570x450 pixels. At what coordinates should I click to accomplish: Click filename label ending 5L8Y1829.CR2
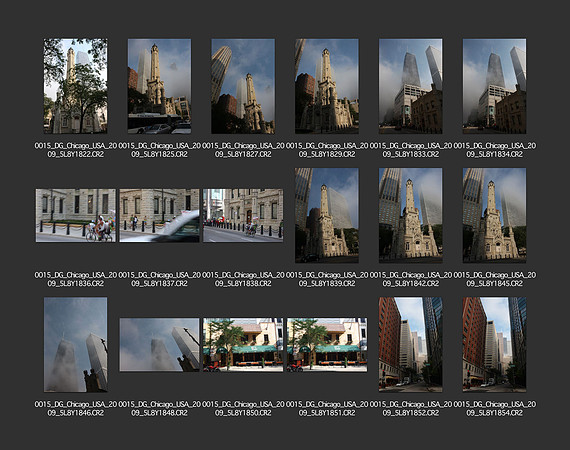(327, 150)
